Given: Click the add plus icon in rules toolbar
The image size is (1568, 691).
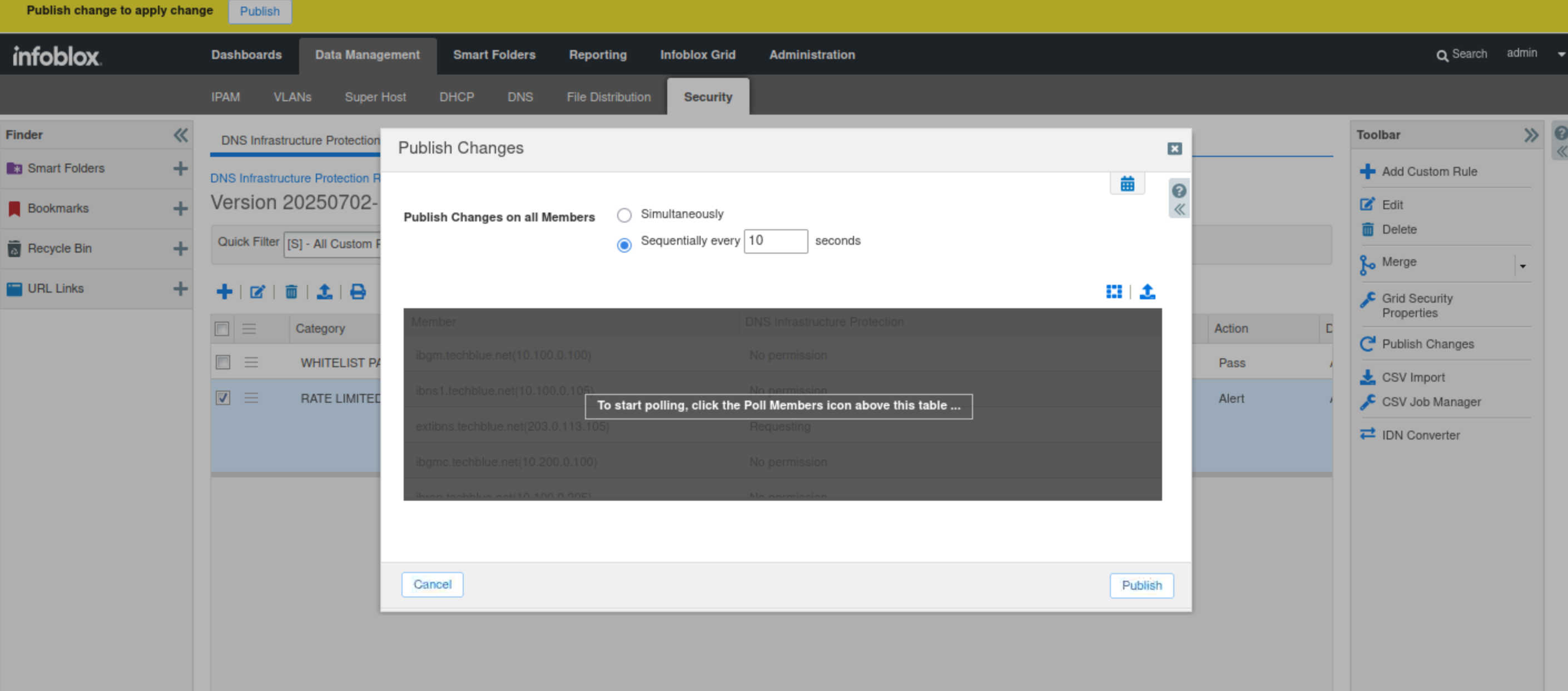Looking at the screenshot, I should 224,292.
